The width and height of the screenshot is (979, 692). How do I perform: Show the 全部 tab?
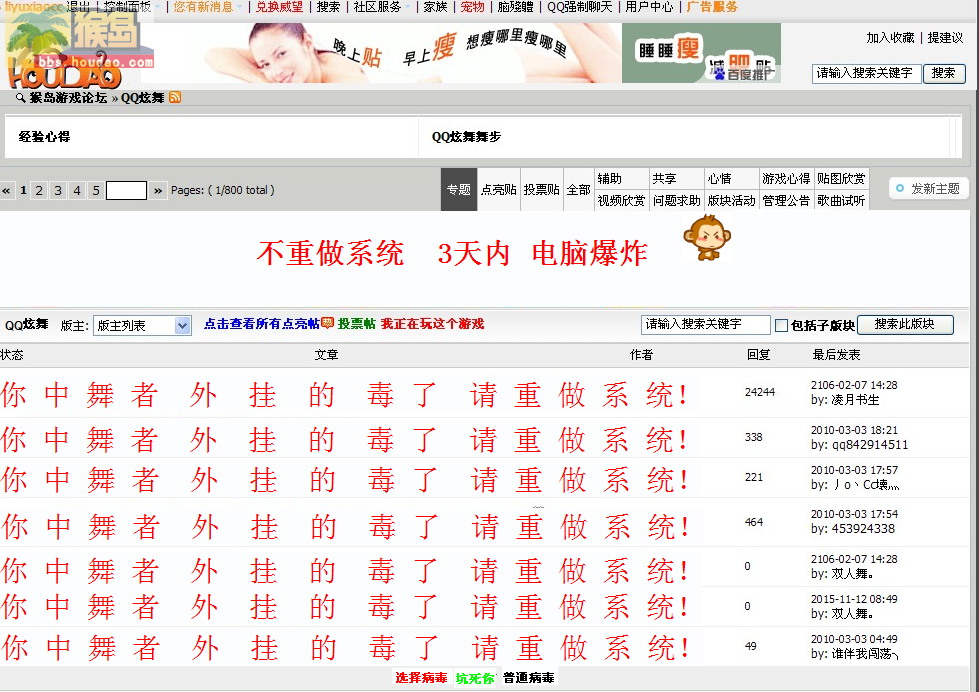click(x=579, y=189)
